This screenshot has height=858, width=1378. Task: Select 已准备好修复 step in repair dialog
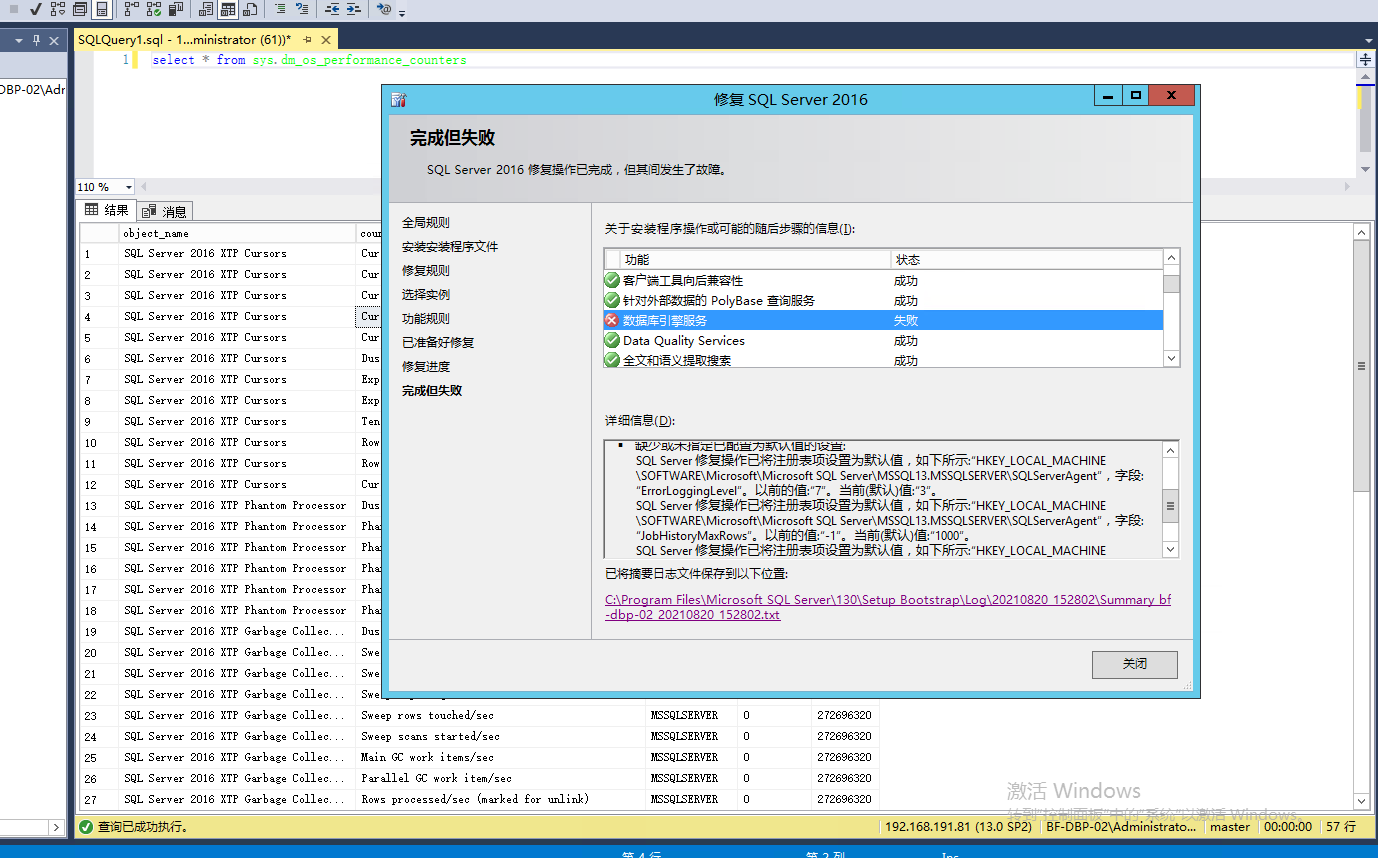(x=438, y=343)
